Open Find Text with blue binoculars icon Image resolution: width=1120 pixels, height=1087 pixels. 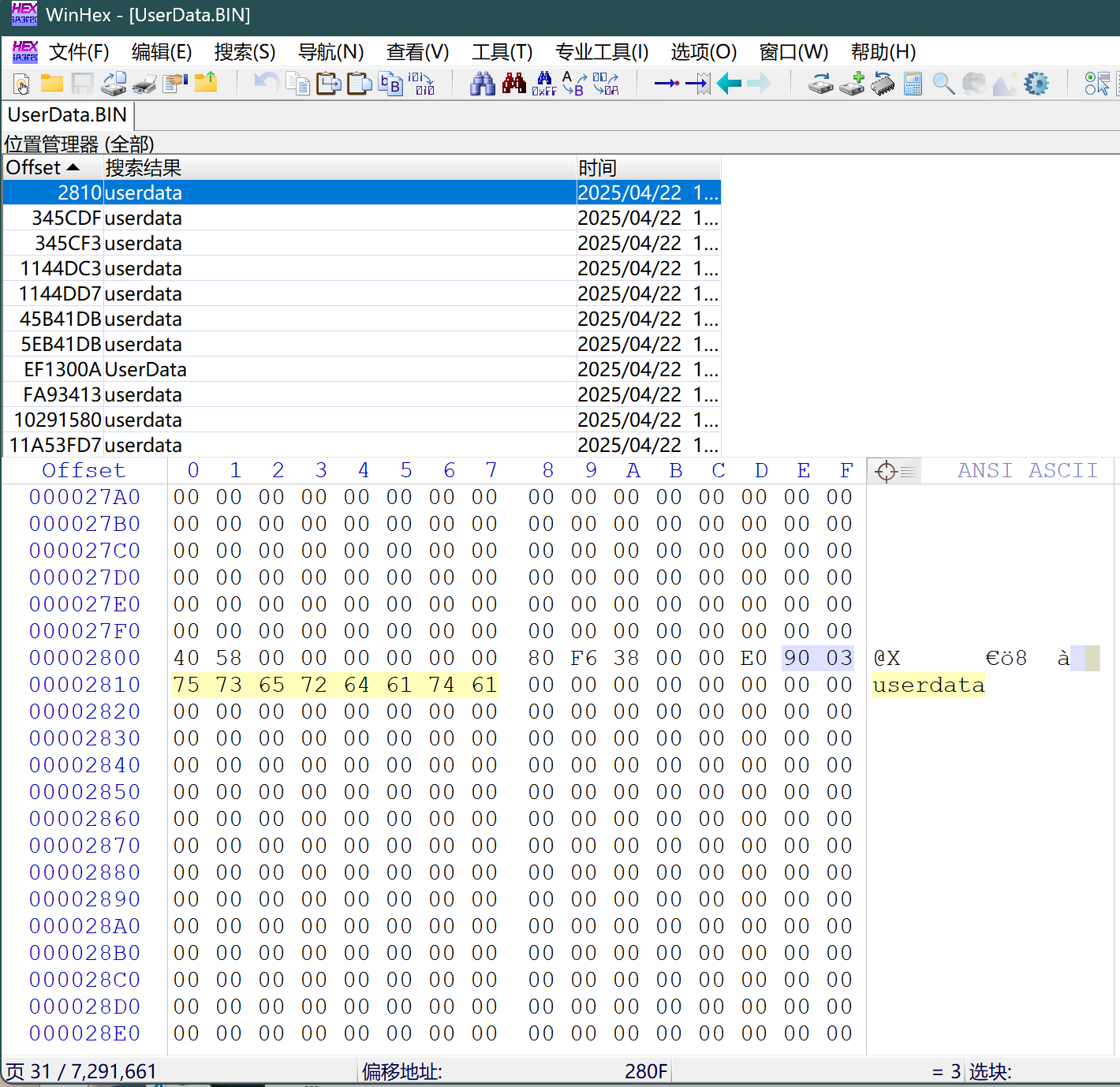[483, 84]
